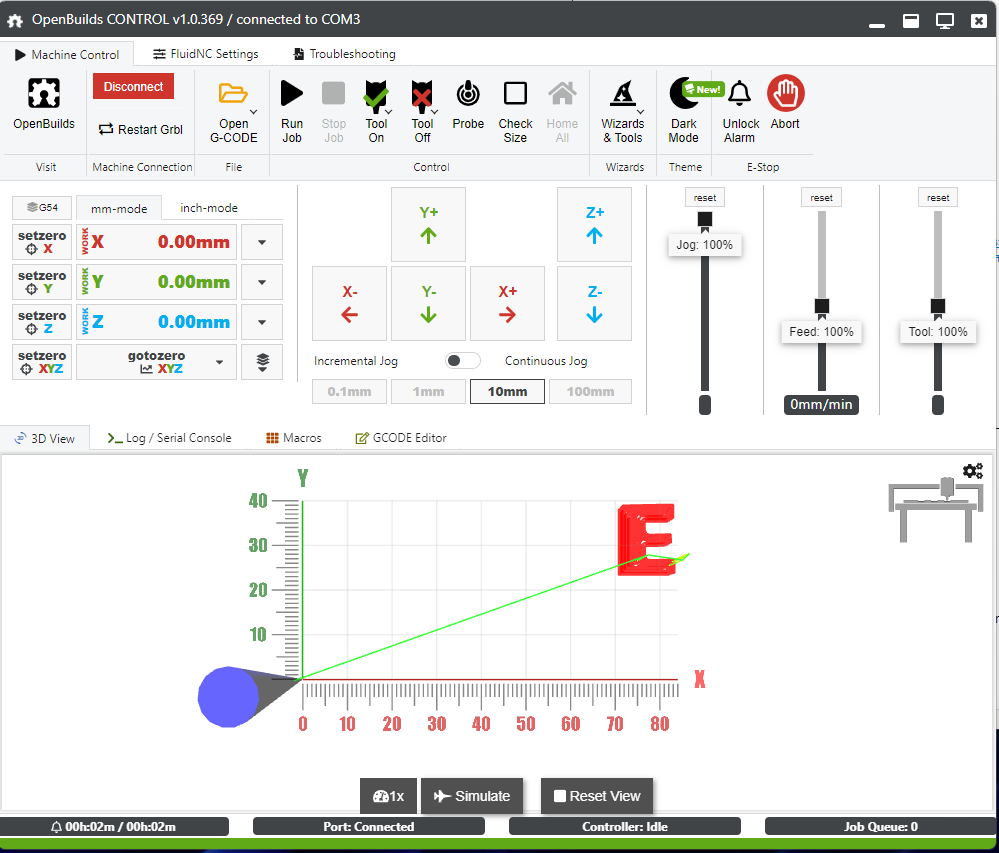Click the machine preview thumbnail
Image resolution: width=999 pixels, height=853 pixels.
click(935, 510)
